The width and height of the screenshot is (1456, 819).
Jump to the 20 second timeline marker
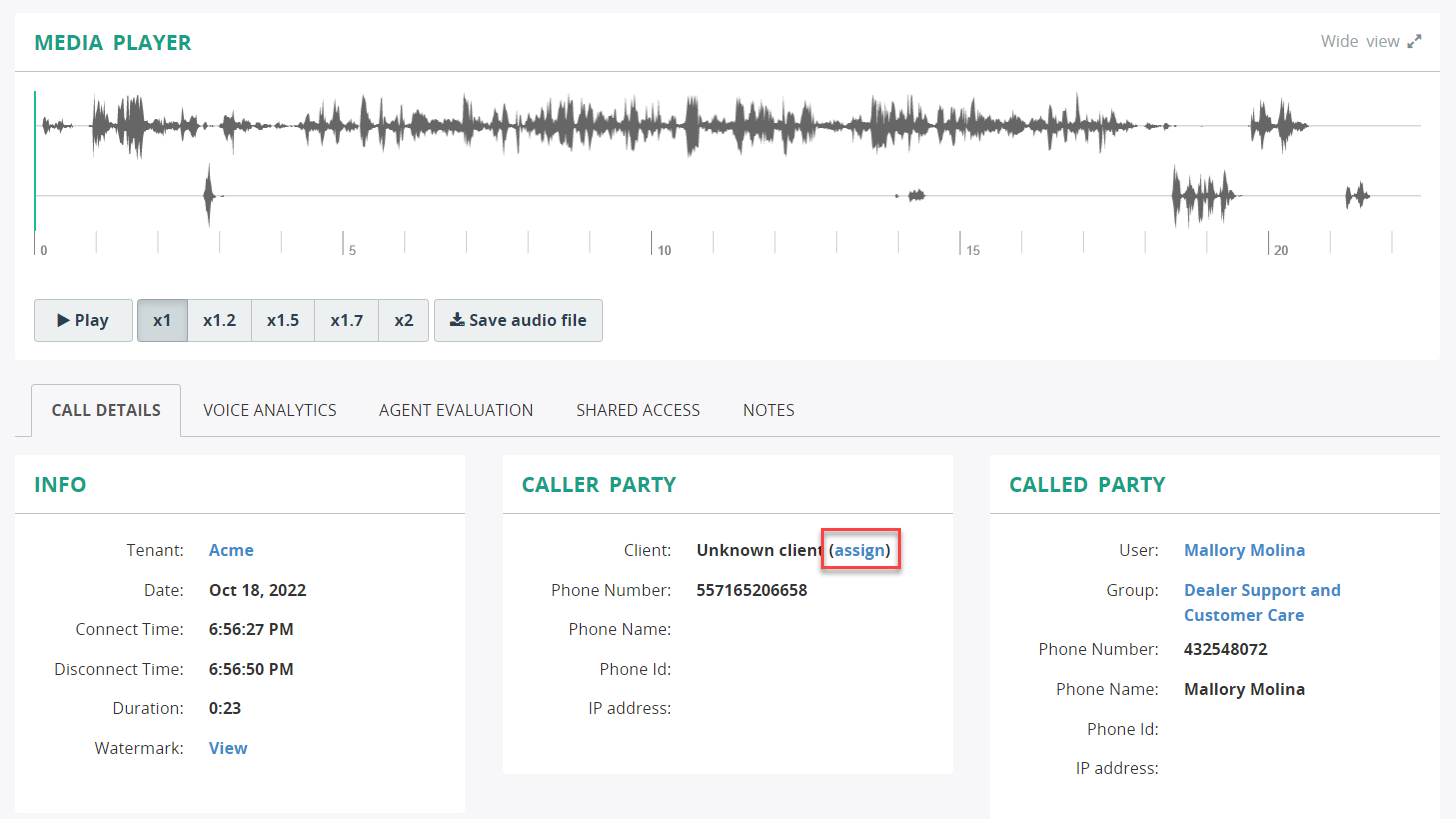click(x=1281, y=250)
